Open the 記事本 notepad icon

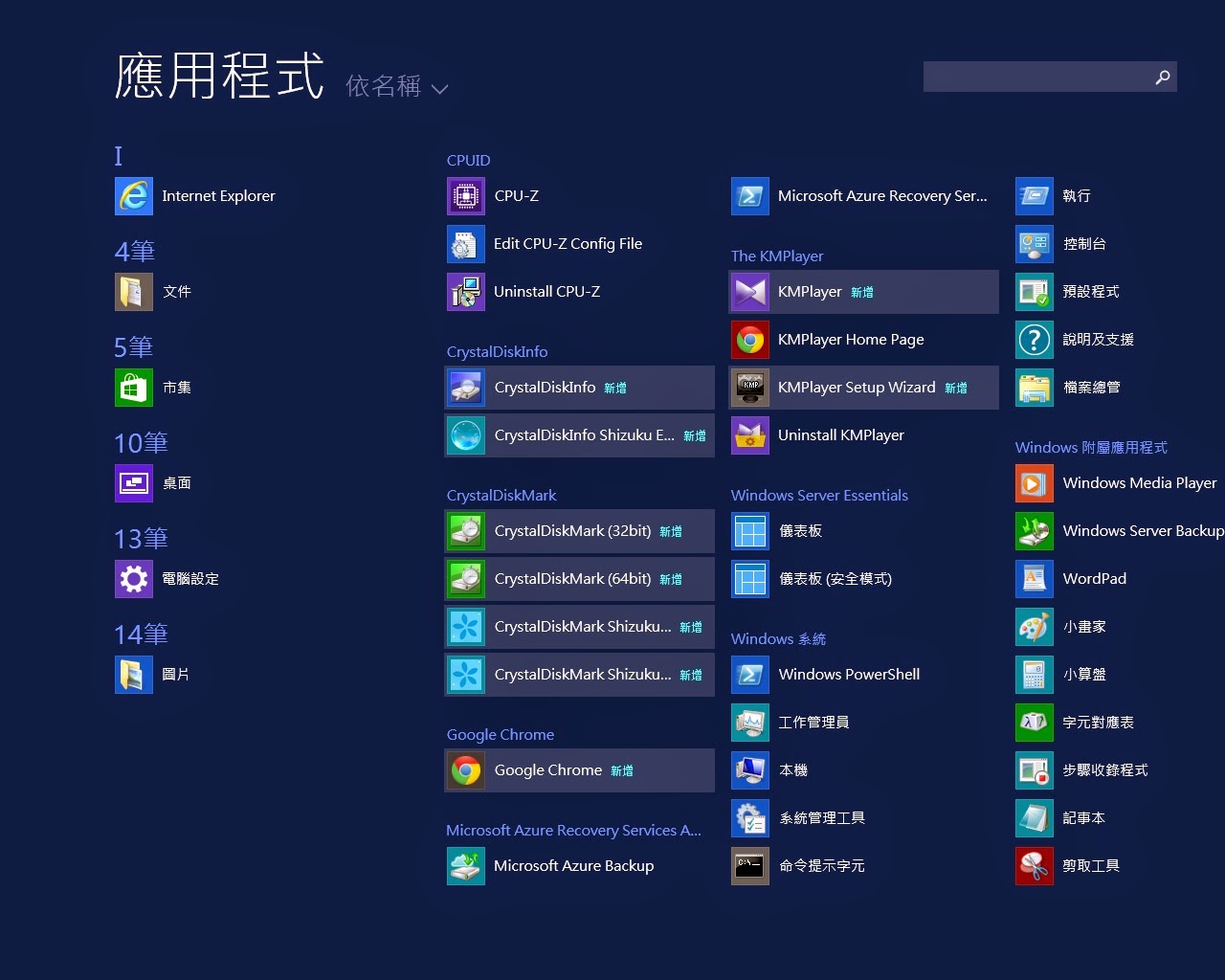point(1035,818)
